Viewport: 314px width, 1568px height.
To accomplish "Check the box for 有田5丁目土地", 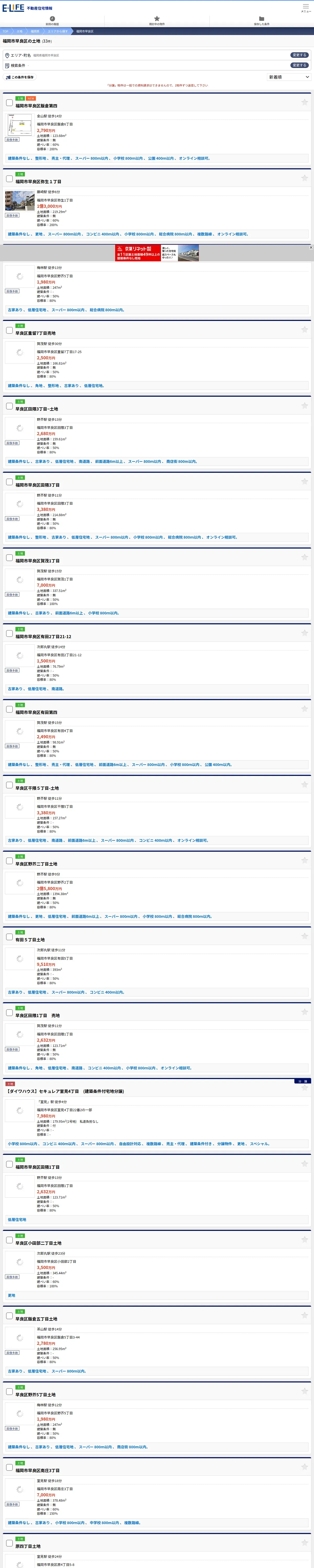I will (9, 937).
